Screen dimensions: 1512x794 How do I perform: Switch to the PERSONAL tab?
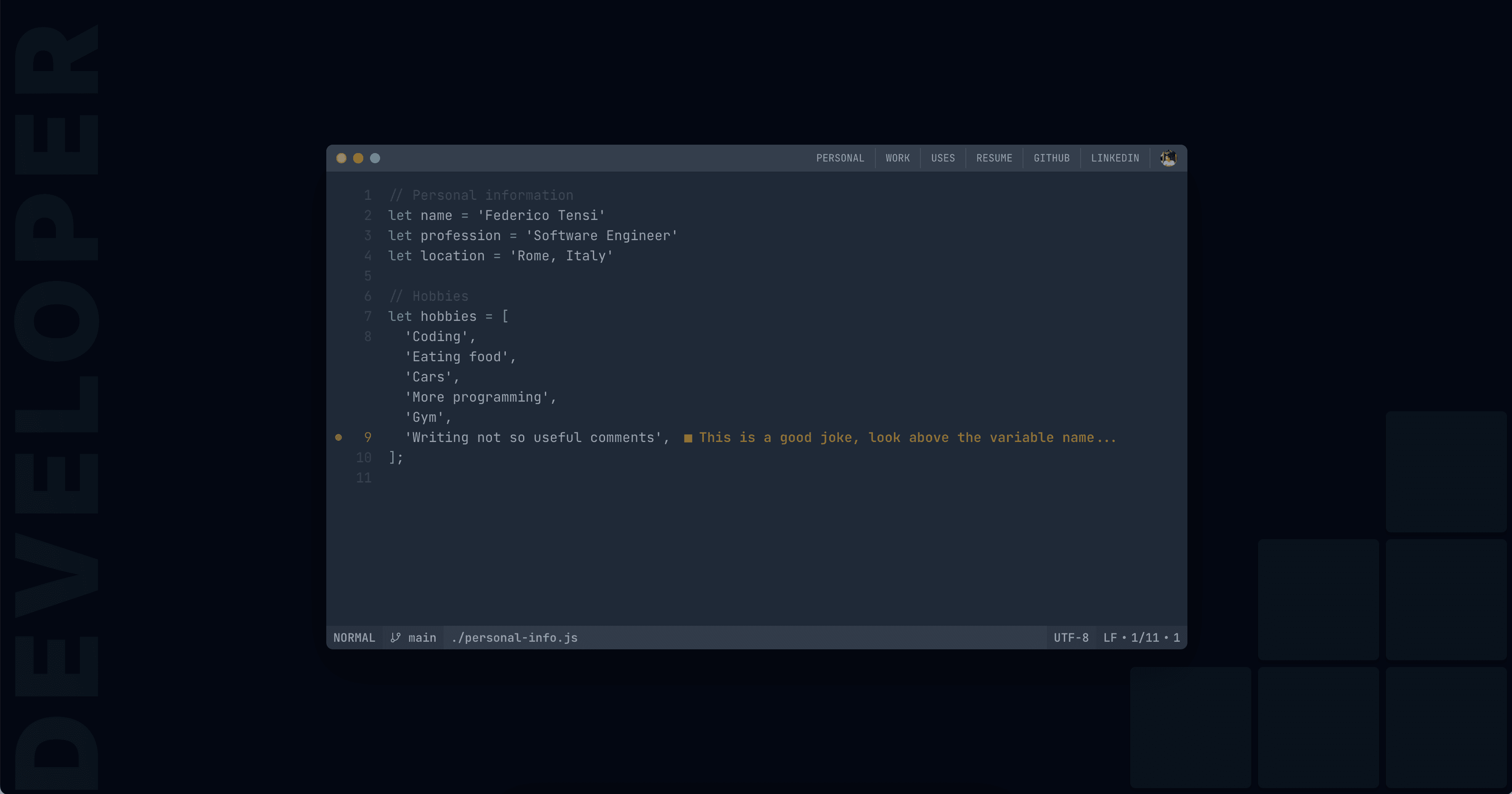pos(840,157)
